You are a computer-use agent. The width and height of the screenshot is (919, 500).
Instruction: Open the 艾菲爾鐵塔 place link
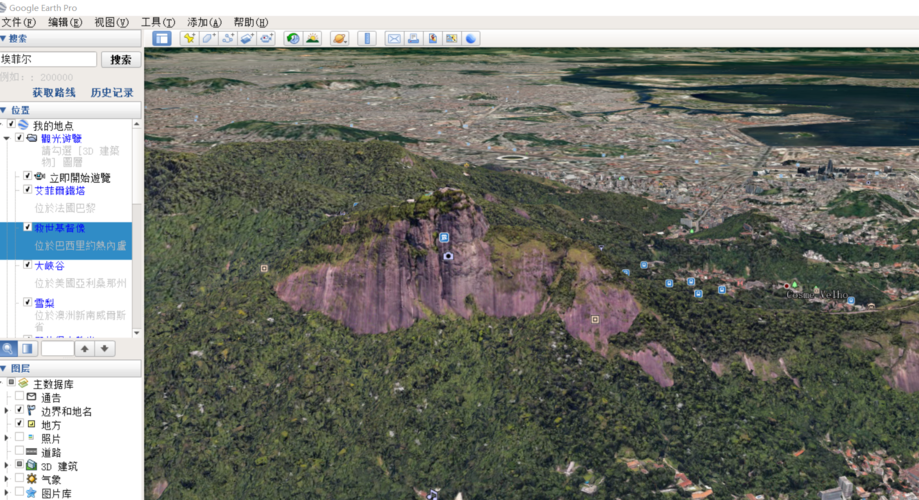pyautogui.click(x=60, y=191)
